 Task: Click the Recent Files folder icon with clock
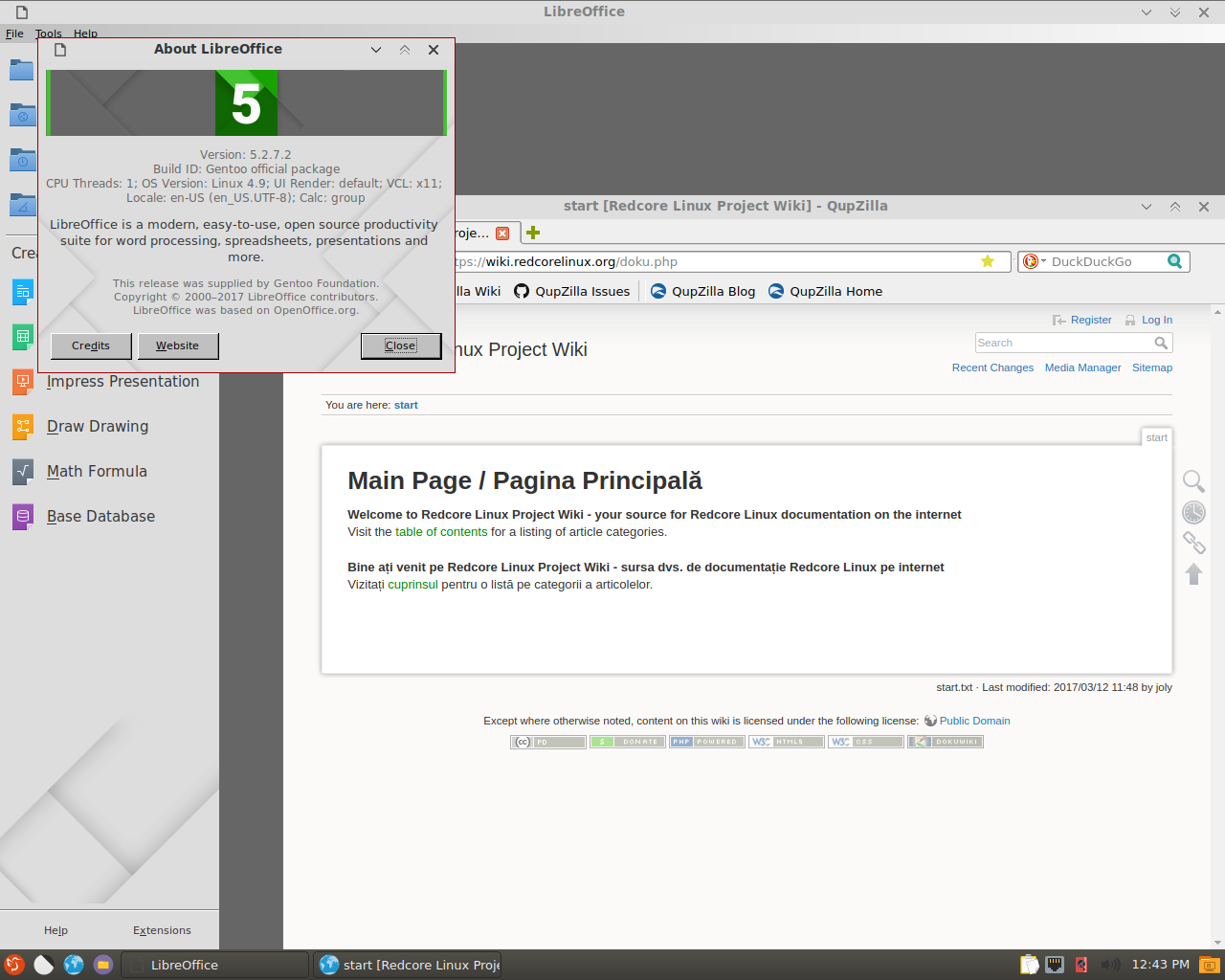22,159
